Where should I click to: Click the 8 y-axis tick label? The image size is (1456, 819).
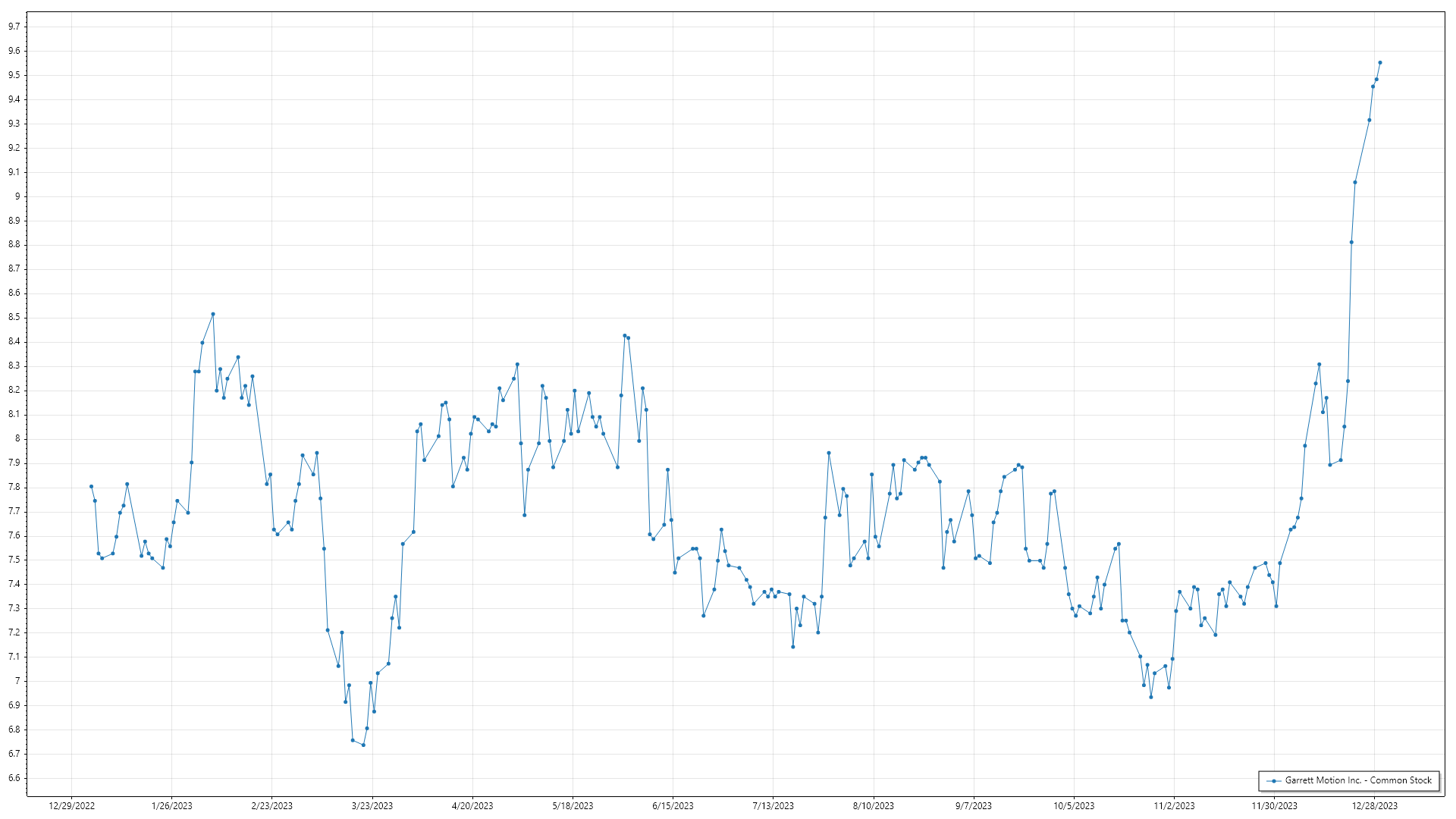tap(17, 439)
